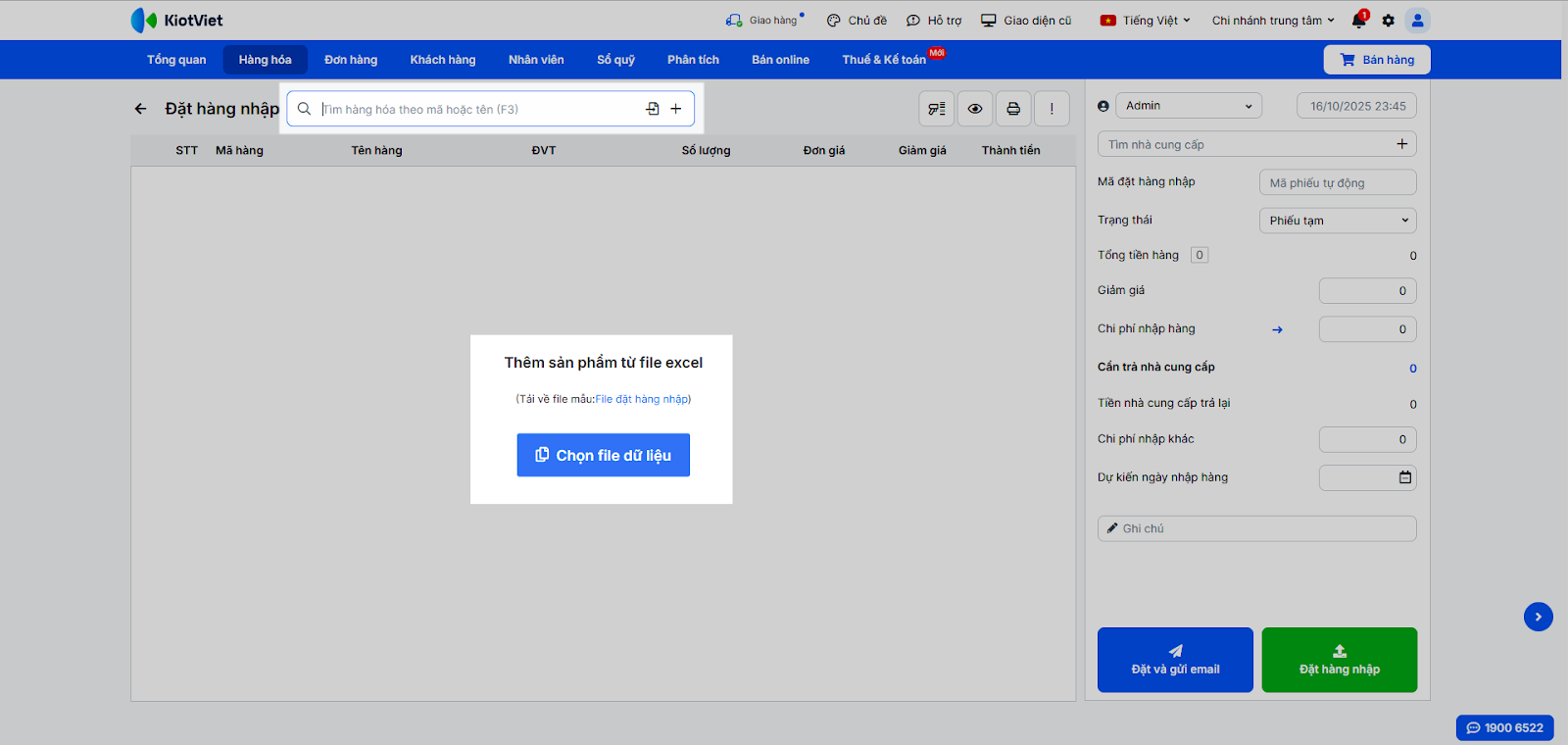Click the Giảm giá amount input in the summary panel
This screenshot has height=745, width=1568.
tap(1368, 290)
